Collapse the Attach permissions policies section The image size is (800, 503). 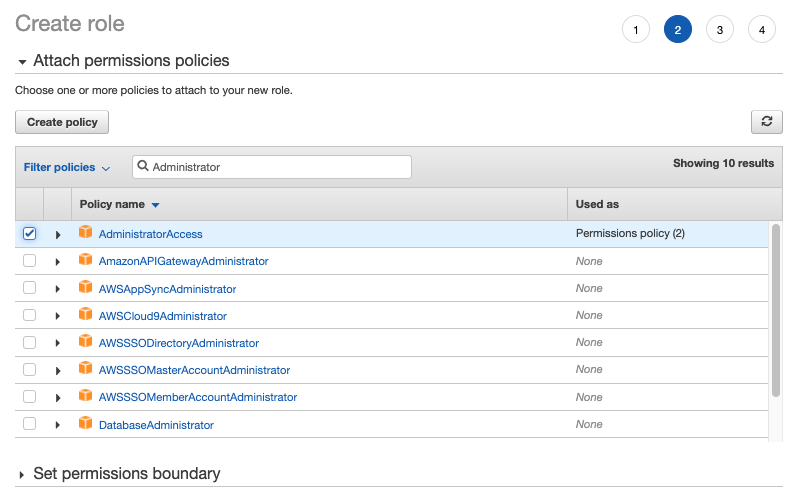[22, 62]
